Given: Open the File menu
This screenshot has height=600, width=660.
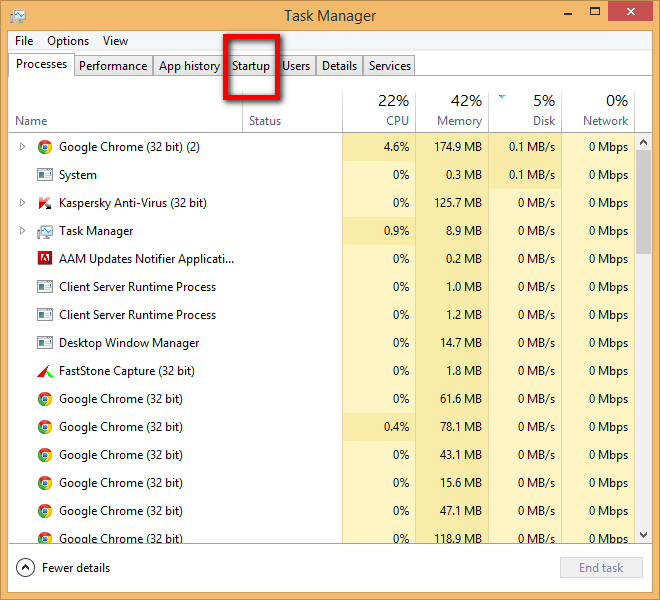Looking at the screenshot, I should tap(24, 41).
